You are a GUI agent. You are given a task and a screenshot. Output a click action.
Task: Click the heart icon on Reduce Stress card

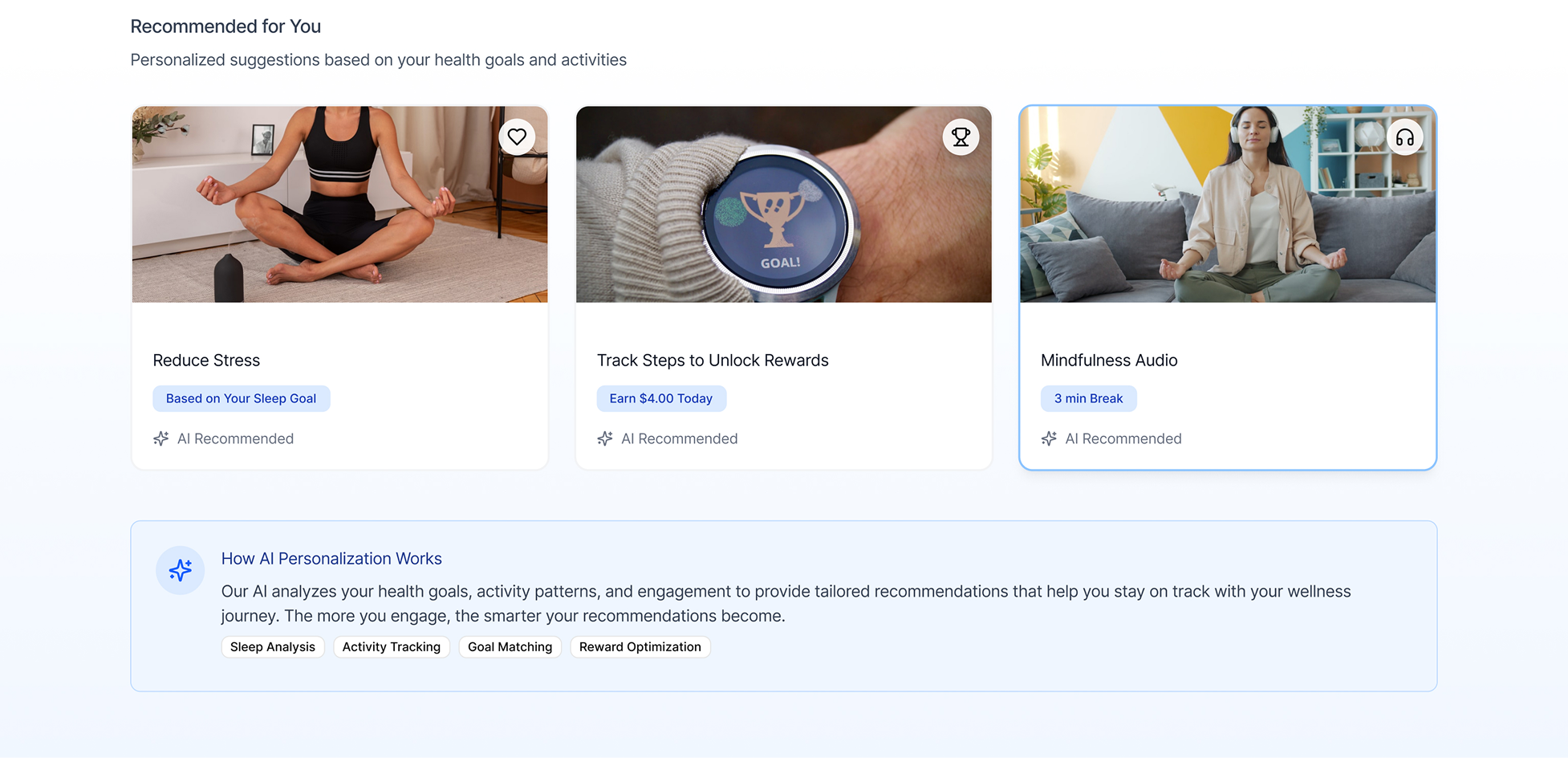[x=517, y=137]
